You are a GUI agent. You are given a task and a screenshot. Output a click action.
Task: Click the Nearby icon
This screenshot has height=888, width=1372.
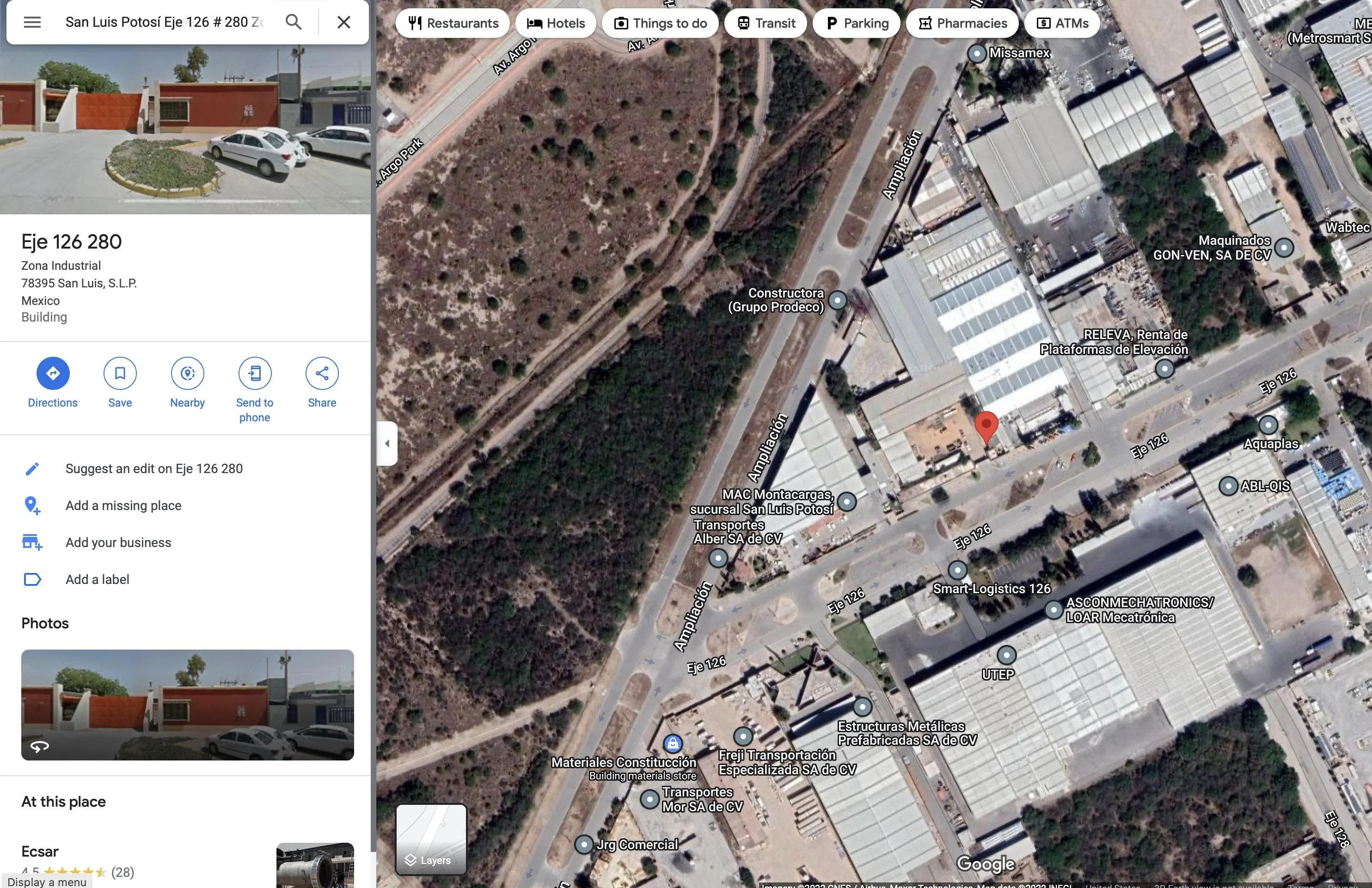click(187, 373)
